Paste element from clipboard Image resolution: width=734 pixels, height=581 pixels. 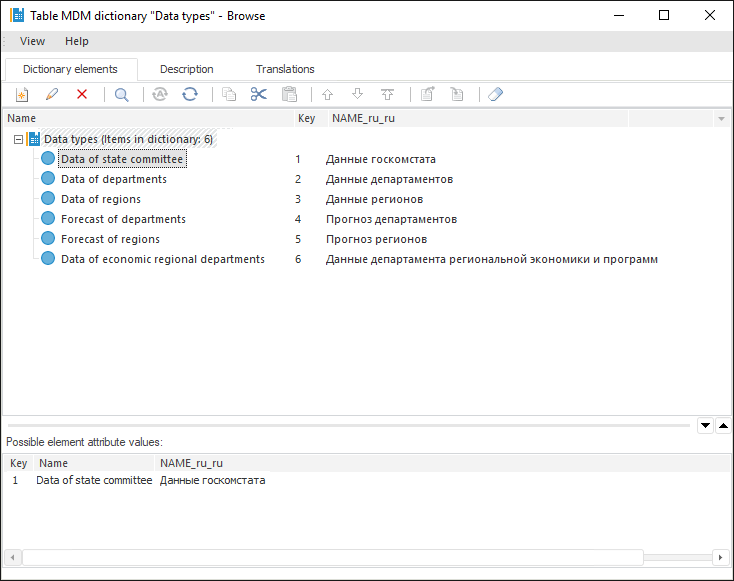coord(289,95)
